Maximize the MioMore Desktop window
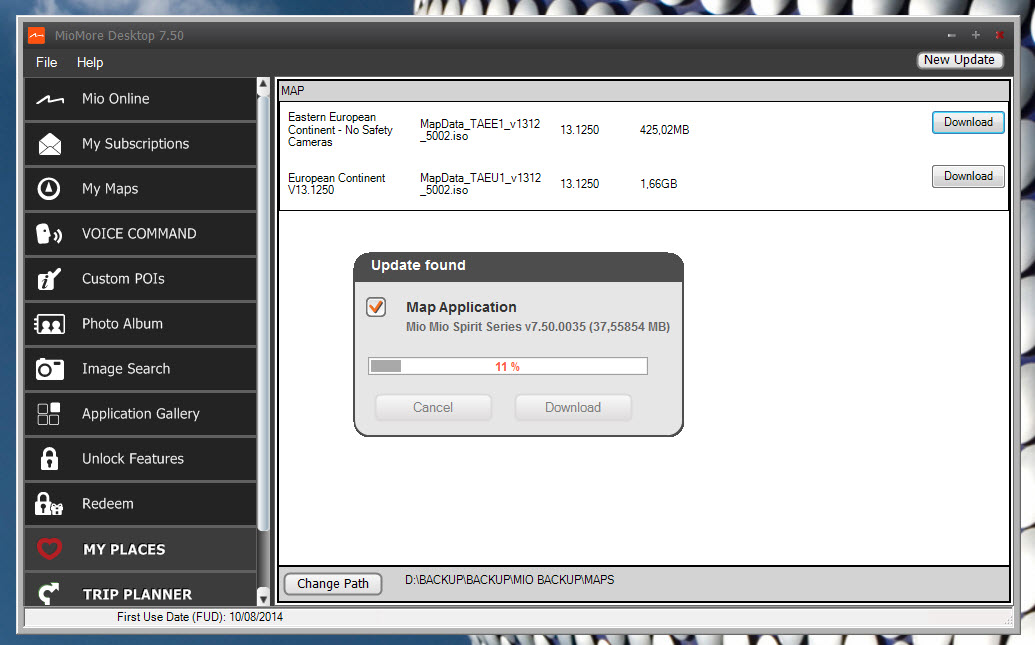 976,34
